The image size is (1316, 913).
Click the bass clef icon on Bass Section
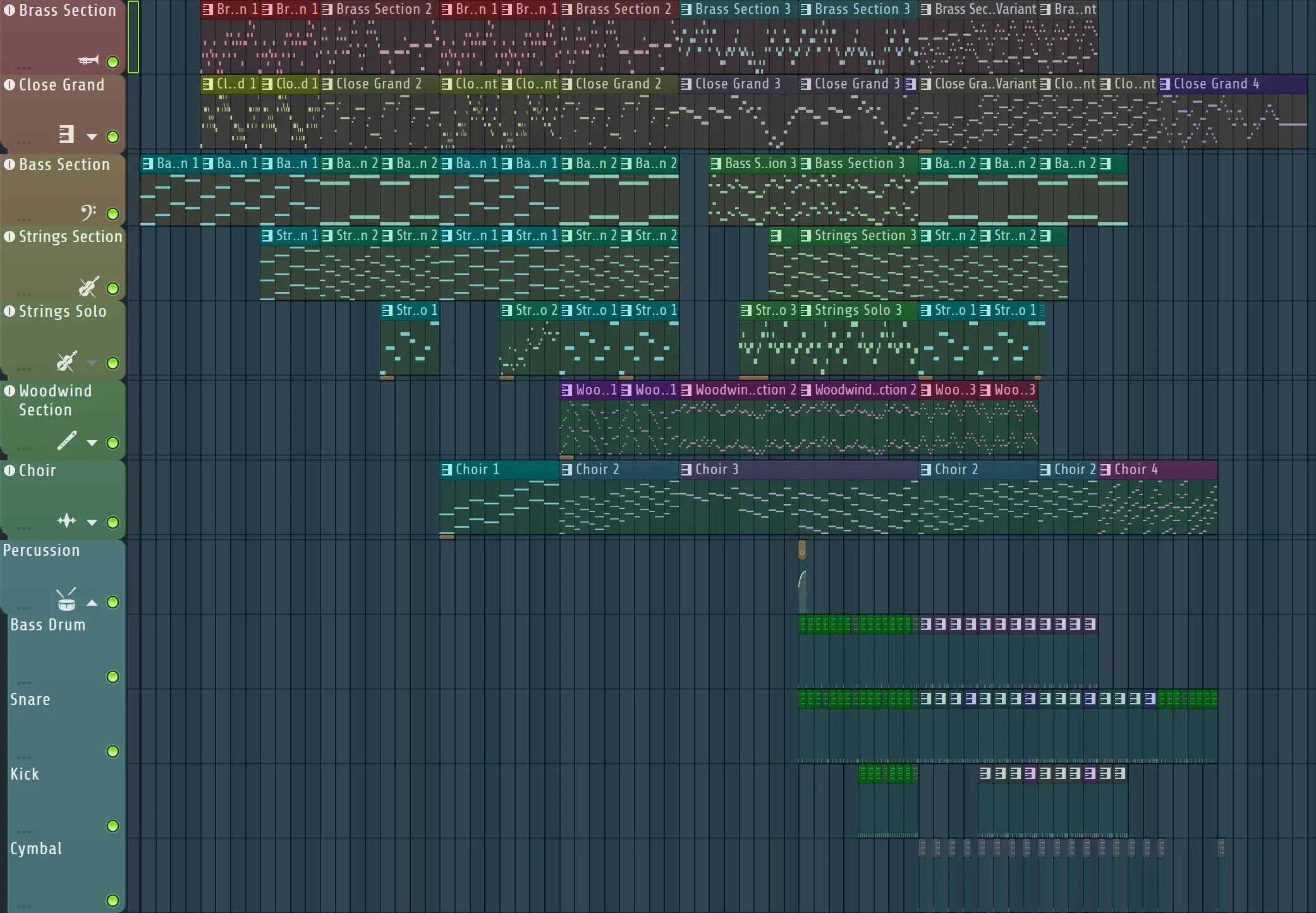coord(88,212)
